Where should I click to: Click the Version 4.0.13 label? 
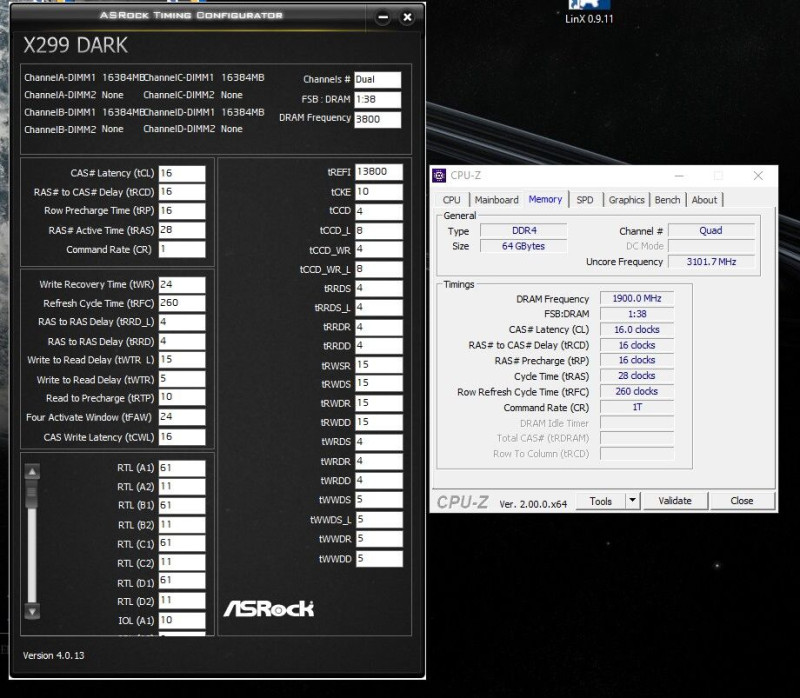click(54, 656)
